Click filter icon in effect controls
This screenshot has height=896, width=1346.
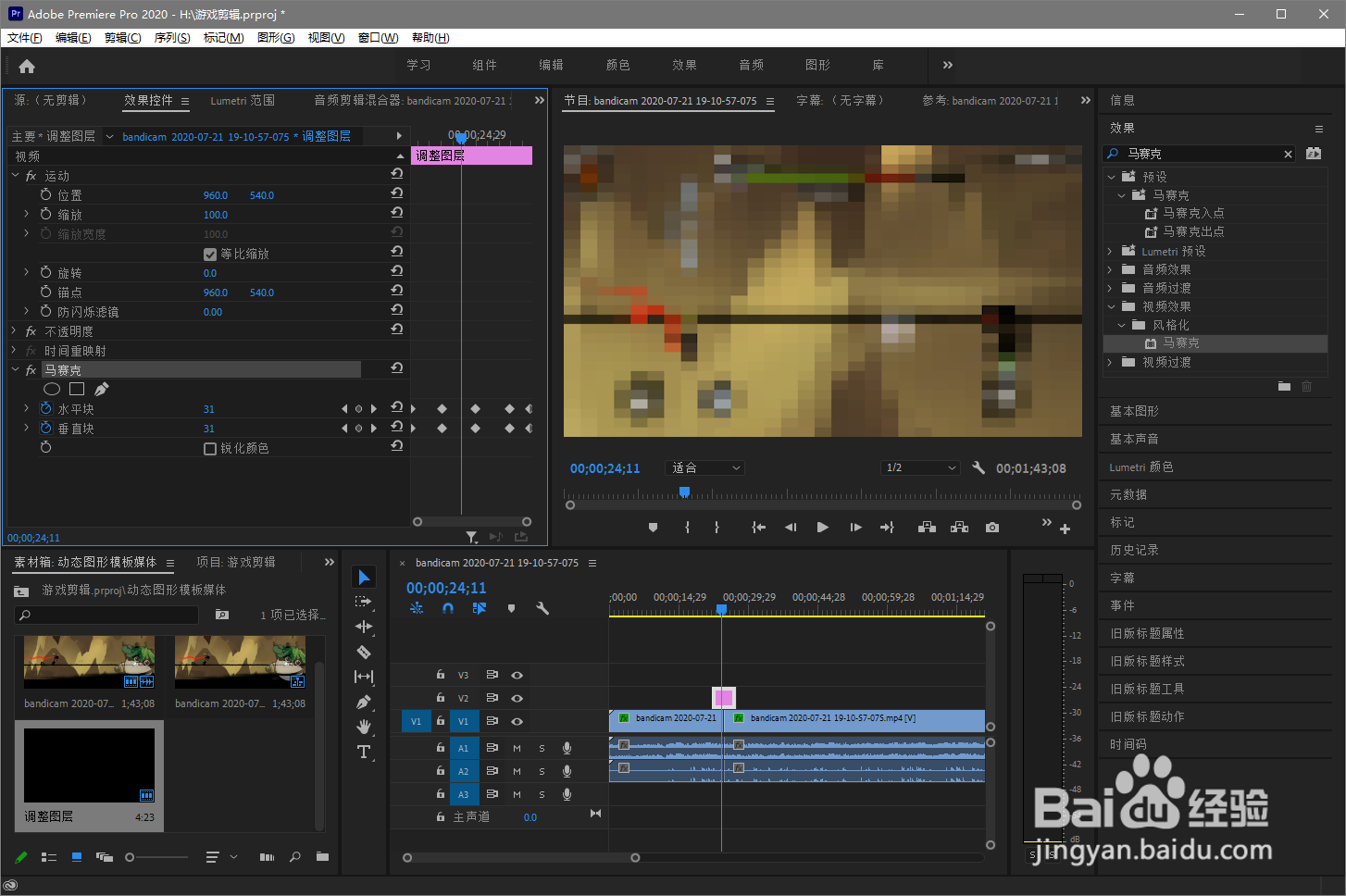(x=471, y=537)
